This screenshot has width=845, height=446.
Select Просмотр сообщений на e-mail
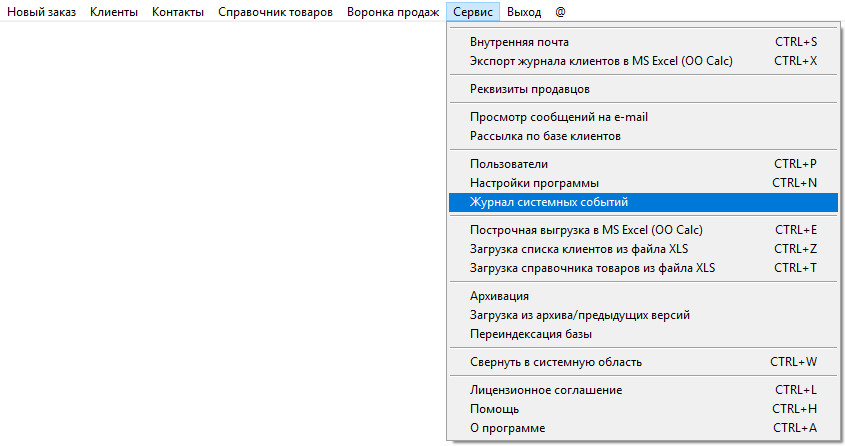click(558, 117)
